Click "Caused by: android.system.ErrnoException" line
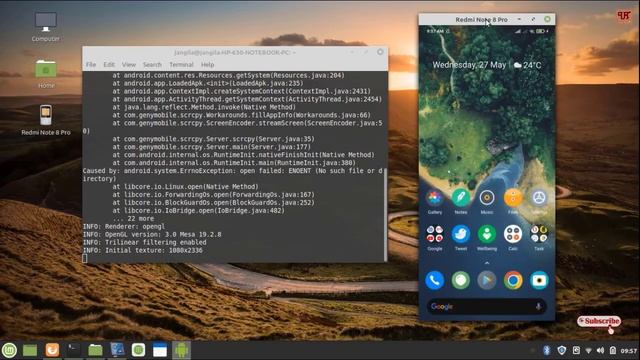Viewport: 640px width, 360px height. (233, 175)
